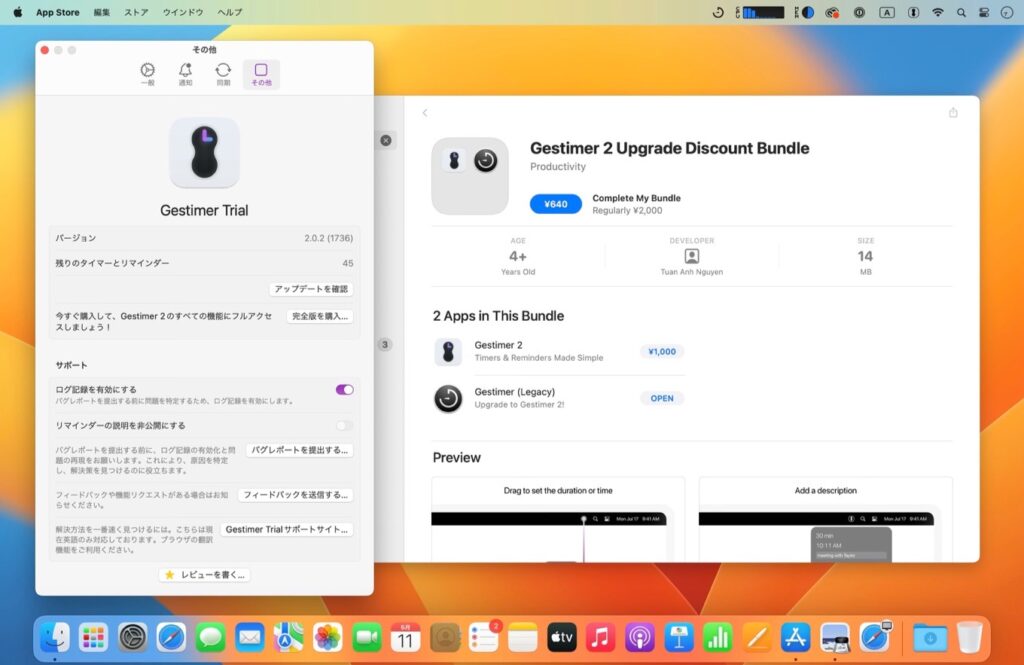Open Safari from the Dock
1024x665 pixels.
click(x=171, y=637)
